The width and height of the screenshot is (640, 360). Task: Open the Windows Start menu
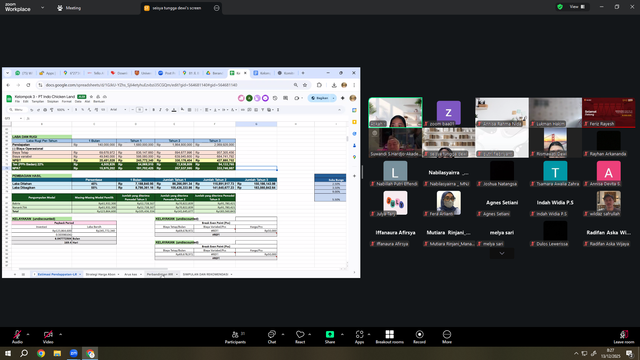click(8, 353)
